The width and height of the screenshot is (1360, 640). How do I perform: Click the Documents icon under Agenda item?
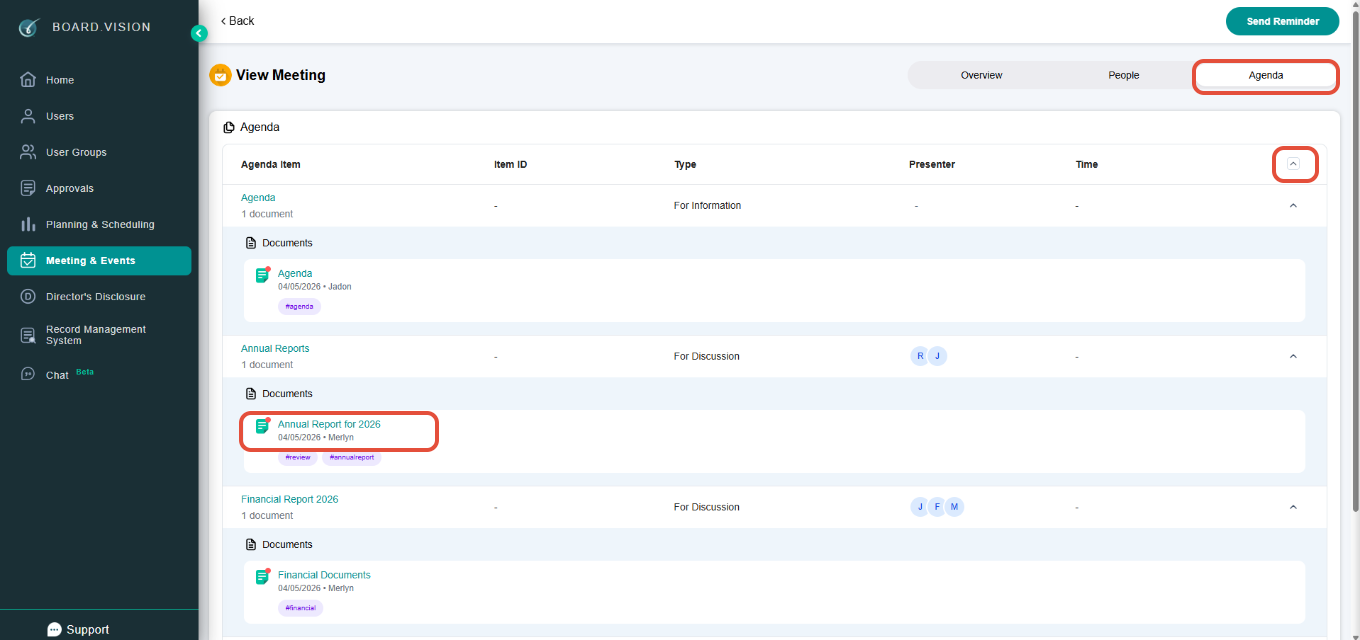(251, 243)
